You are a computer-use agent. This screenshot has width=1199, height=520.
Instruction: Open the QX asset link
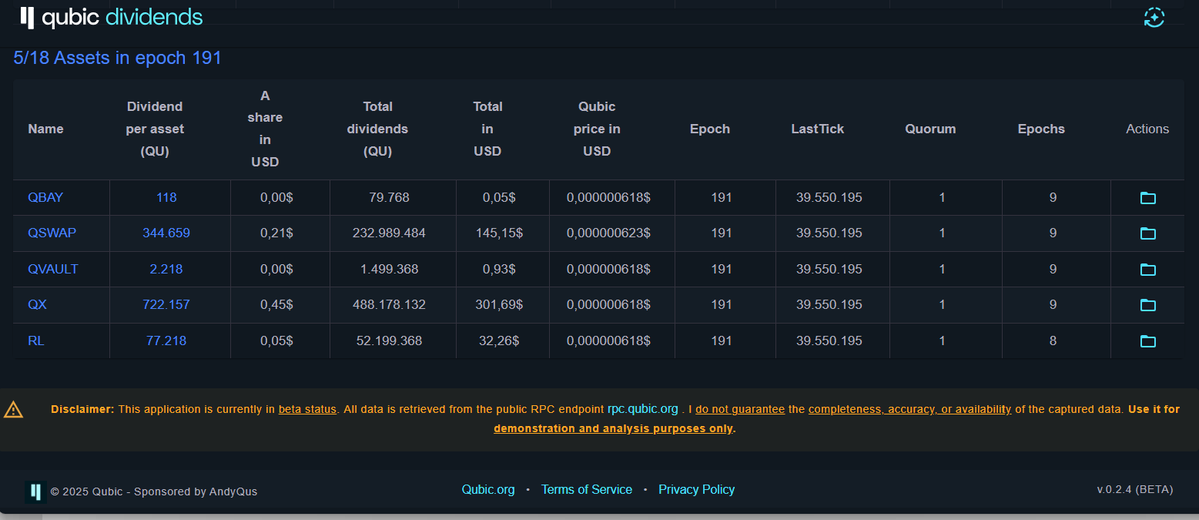pyautogui.click(x=37, y=304)
